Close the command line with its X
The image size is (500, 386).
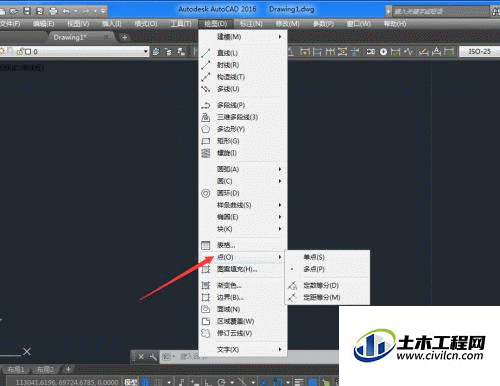point(141,357)
